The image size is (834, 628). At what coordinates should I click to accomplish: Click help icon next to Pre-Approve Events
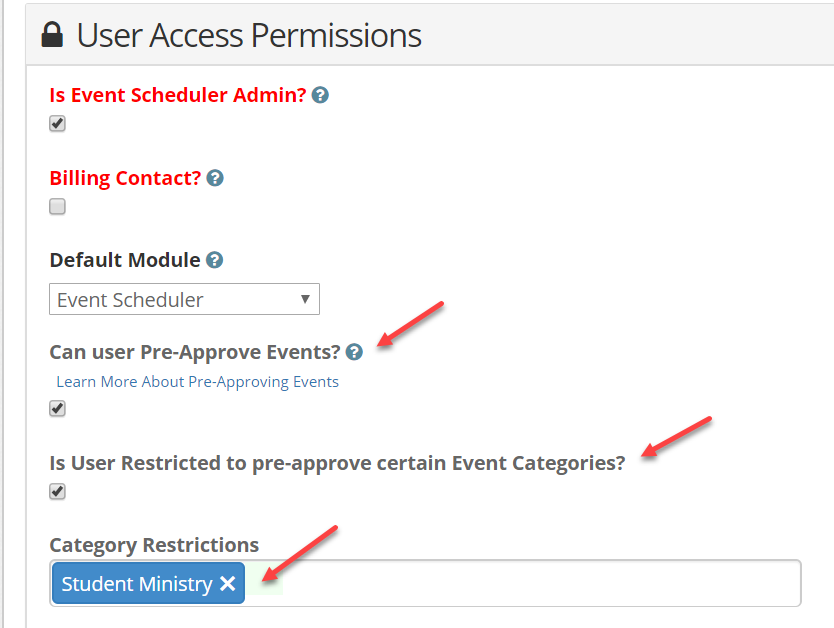click(x=354, y=352)
